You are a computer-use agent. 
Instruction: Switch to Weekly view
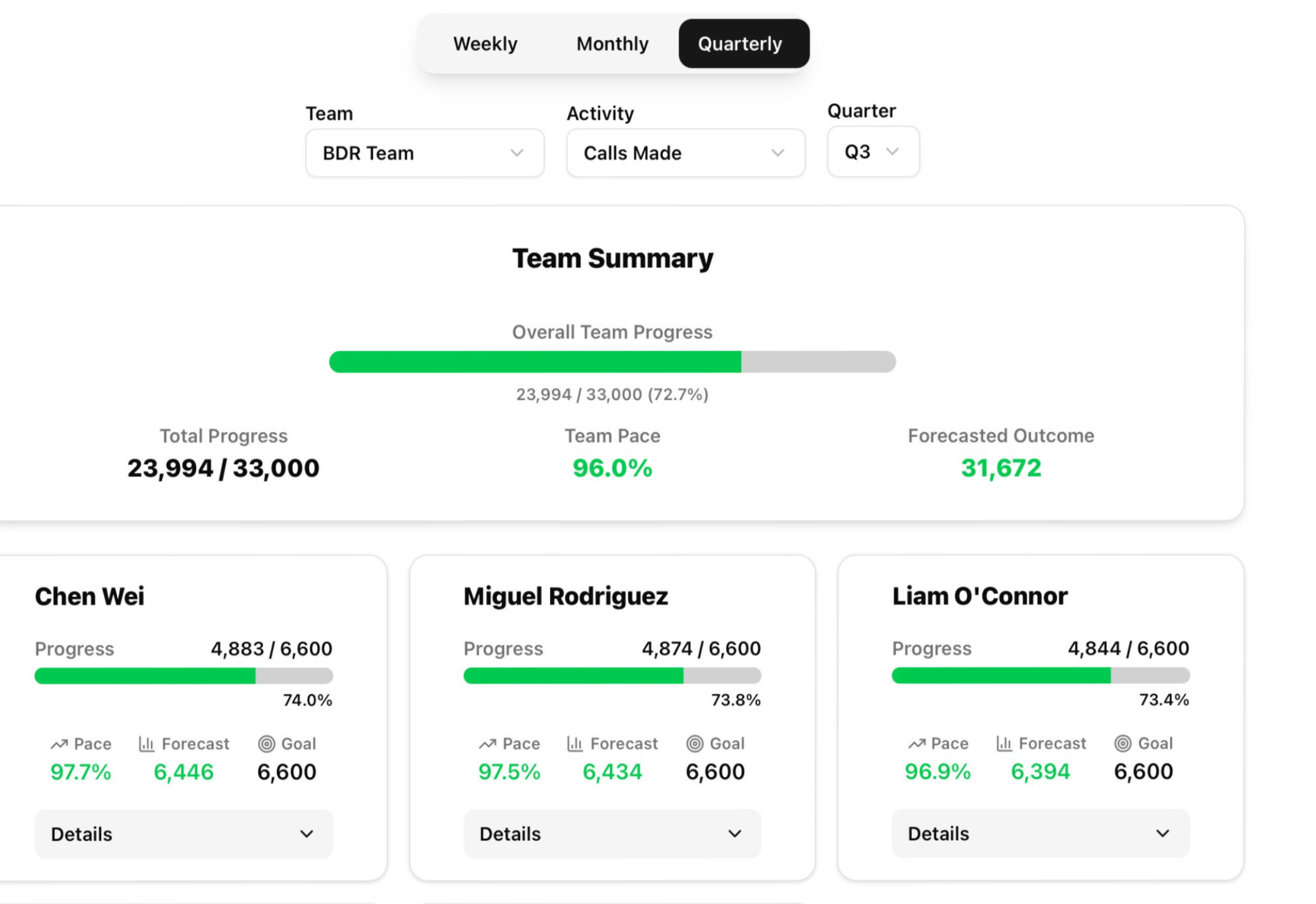[x=485, y=43]
